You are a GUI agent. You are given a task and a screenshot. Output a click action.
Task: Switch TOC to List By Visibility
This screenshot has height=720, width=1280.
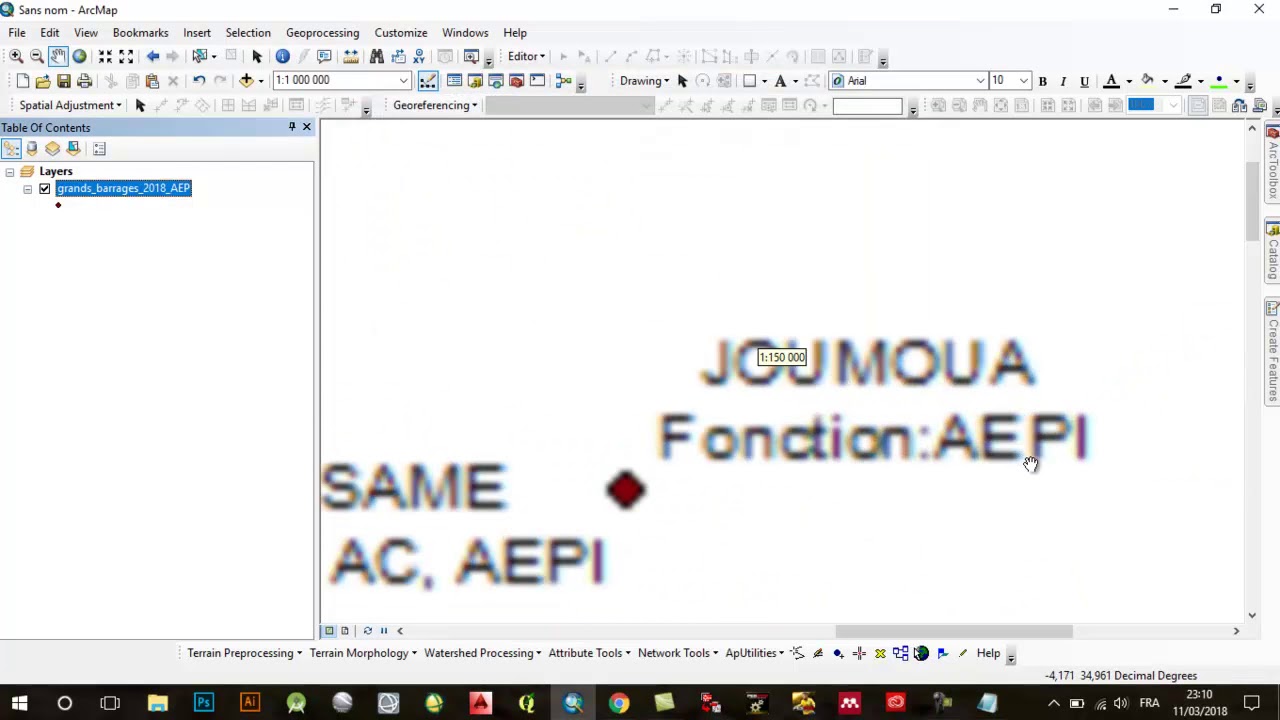52,148
